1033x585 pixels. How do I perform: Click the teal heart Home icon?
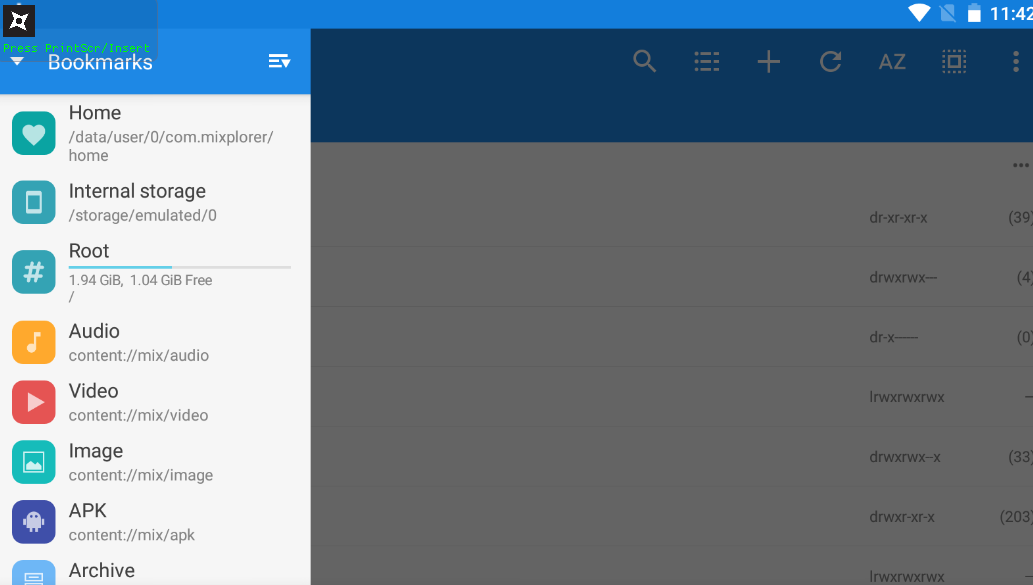(34, 134)
